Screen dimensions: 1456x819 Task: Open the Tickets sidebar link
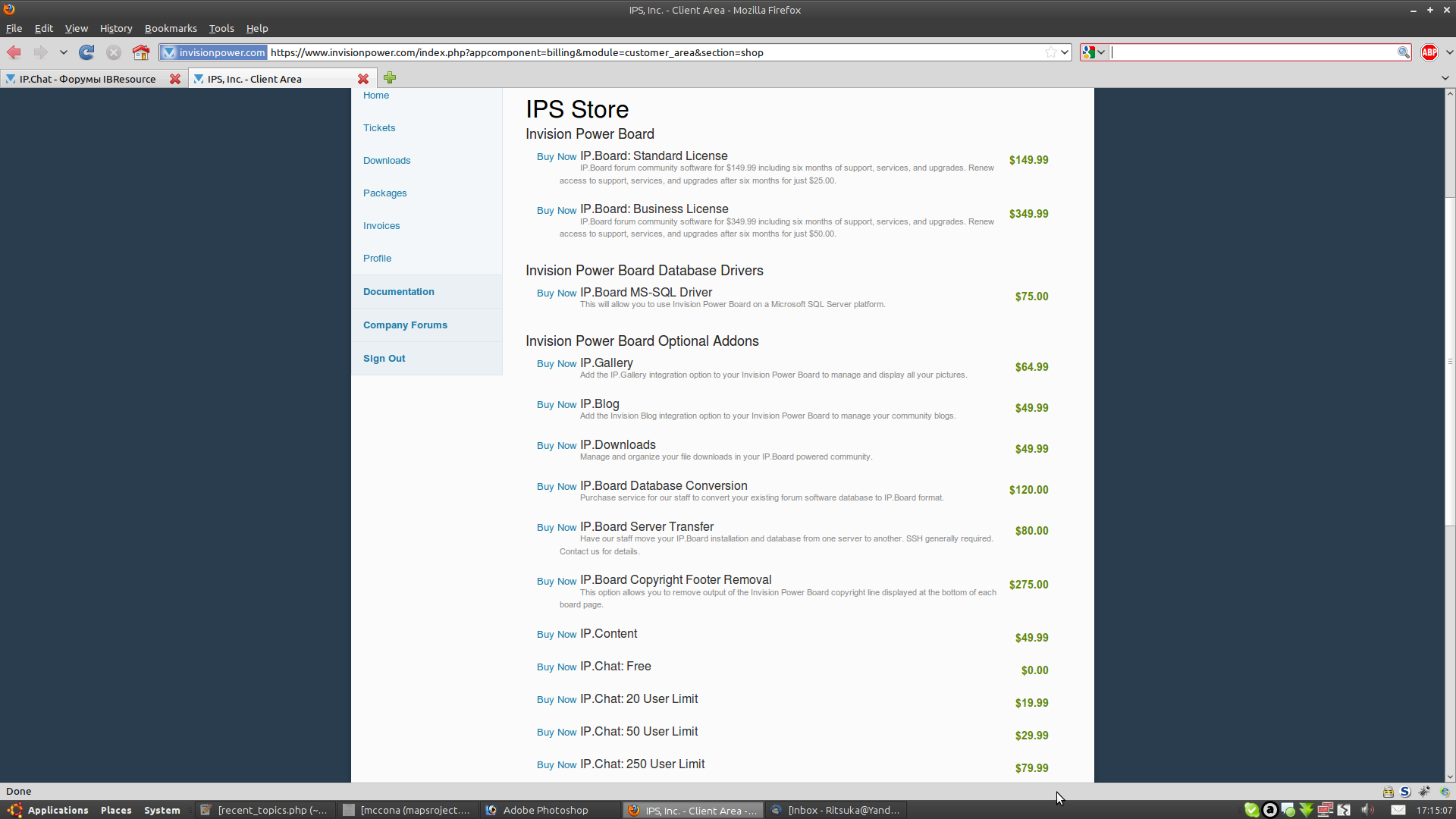(x=379, y=127)
